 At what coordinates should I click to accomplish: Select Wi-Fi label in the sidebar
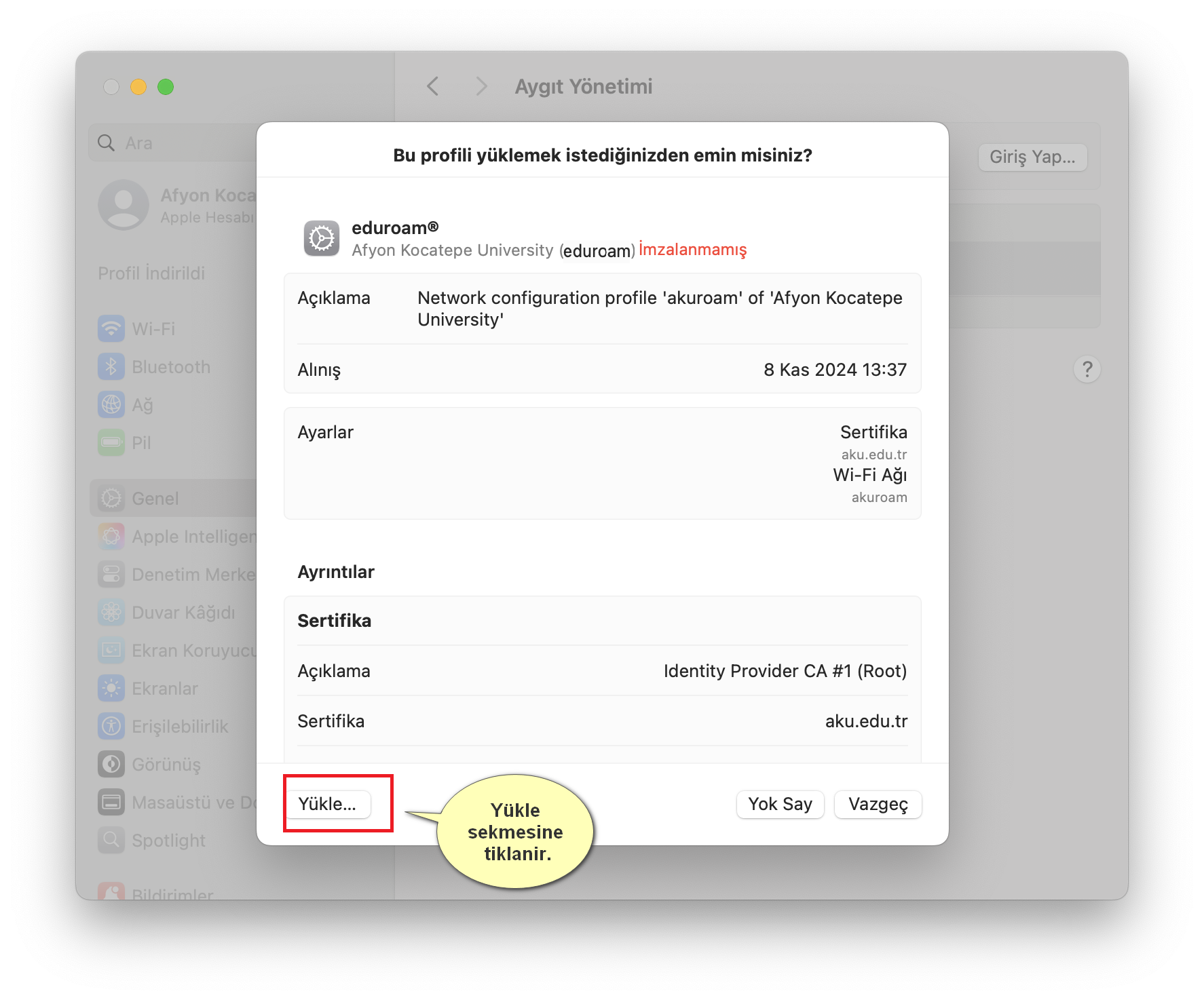(153, 329)
